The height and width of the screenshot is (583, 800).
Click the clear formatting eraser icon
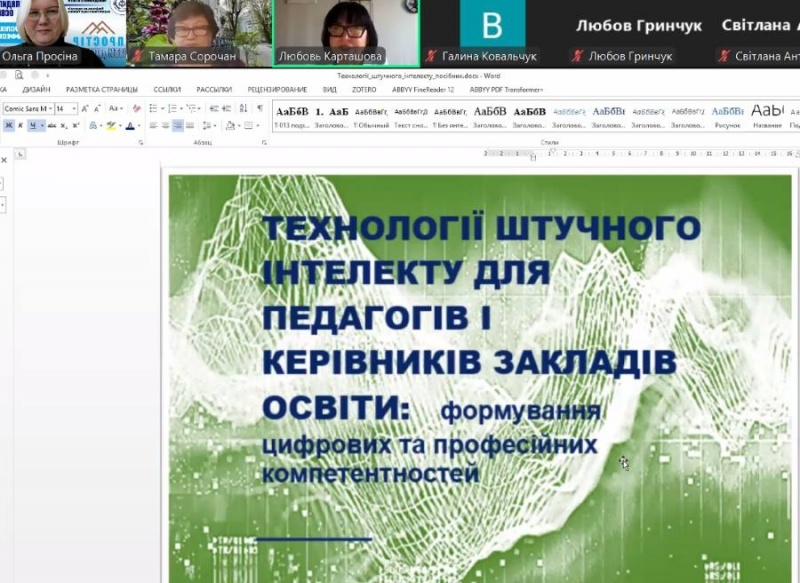pyautogui.click(x=136, y=108)
